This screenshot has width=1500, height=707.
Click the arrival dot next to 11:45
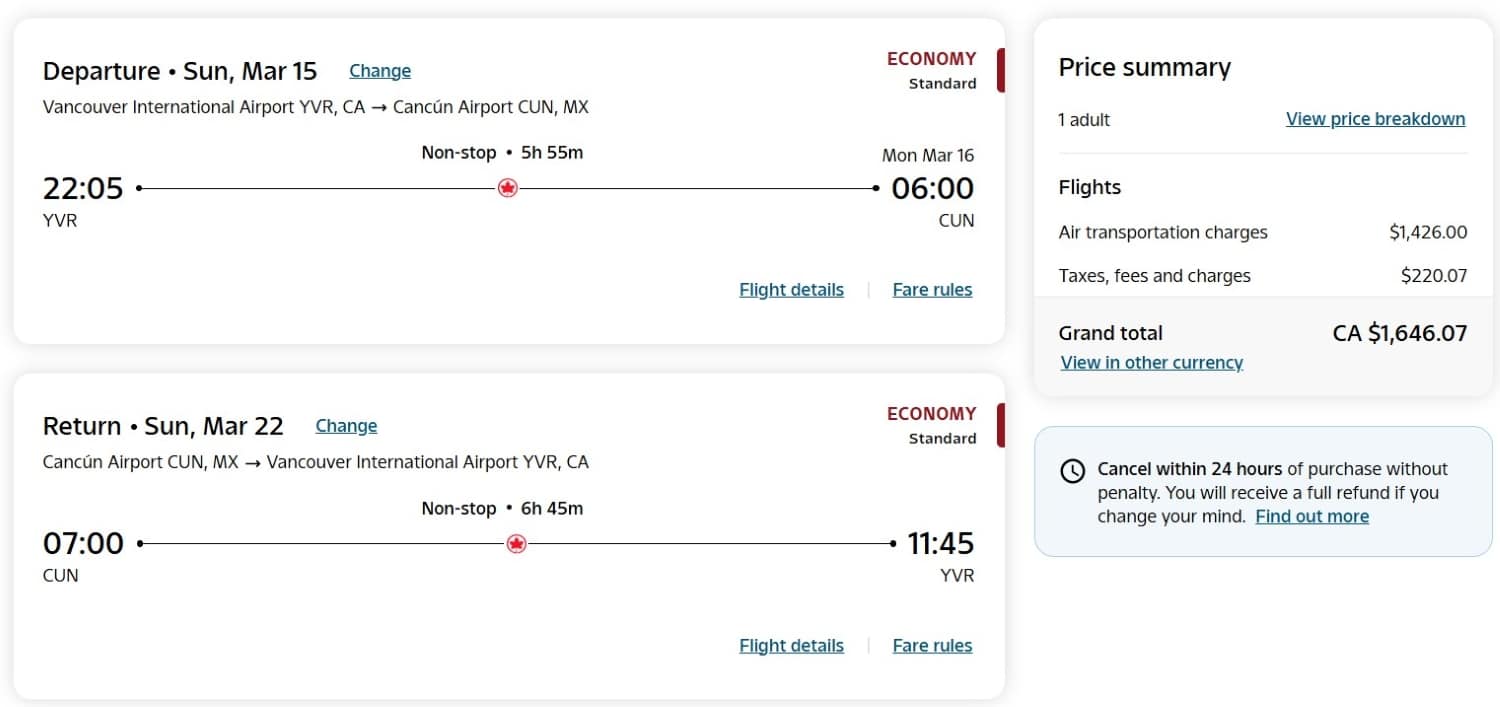point(893,543)
